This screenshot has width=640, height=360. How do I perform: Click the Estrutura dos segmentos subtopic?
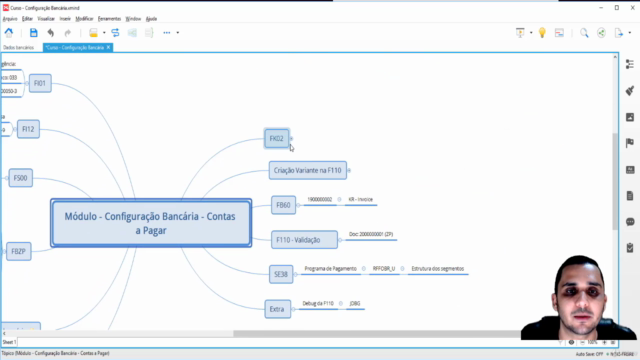pos(438,269)
